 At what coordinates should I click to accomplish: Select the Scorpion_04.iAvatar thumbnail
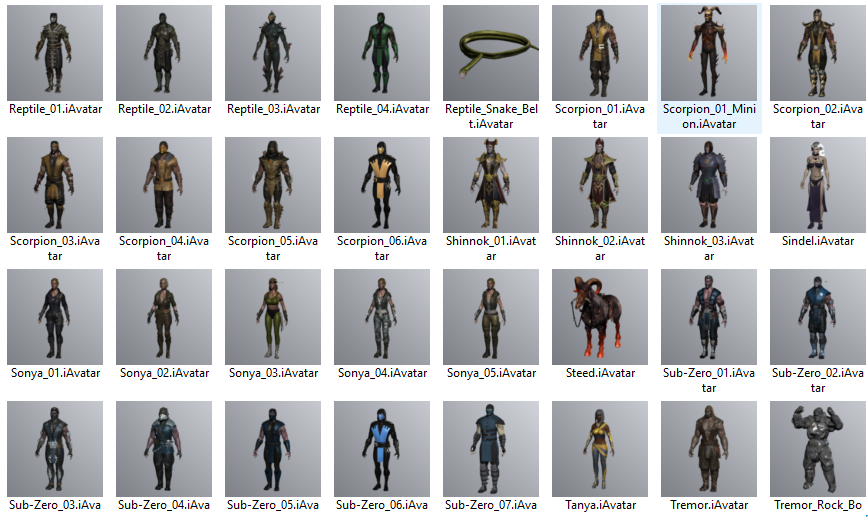pyautogui.click(x=164, y=185)
